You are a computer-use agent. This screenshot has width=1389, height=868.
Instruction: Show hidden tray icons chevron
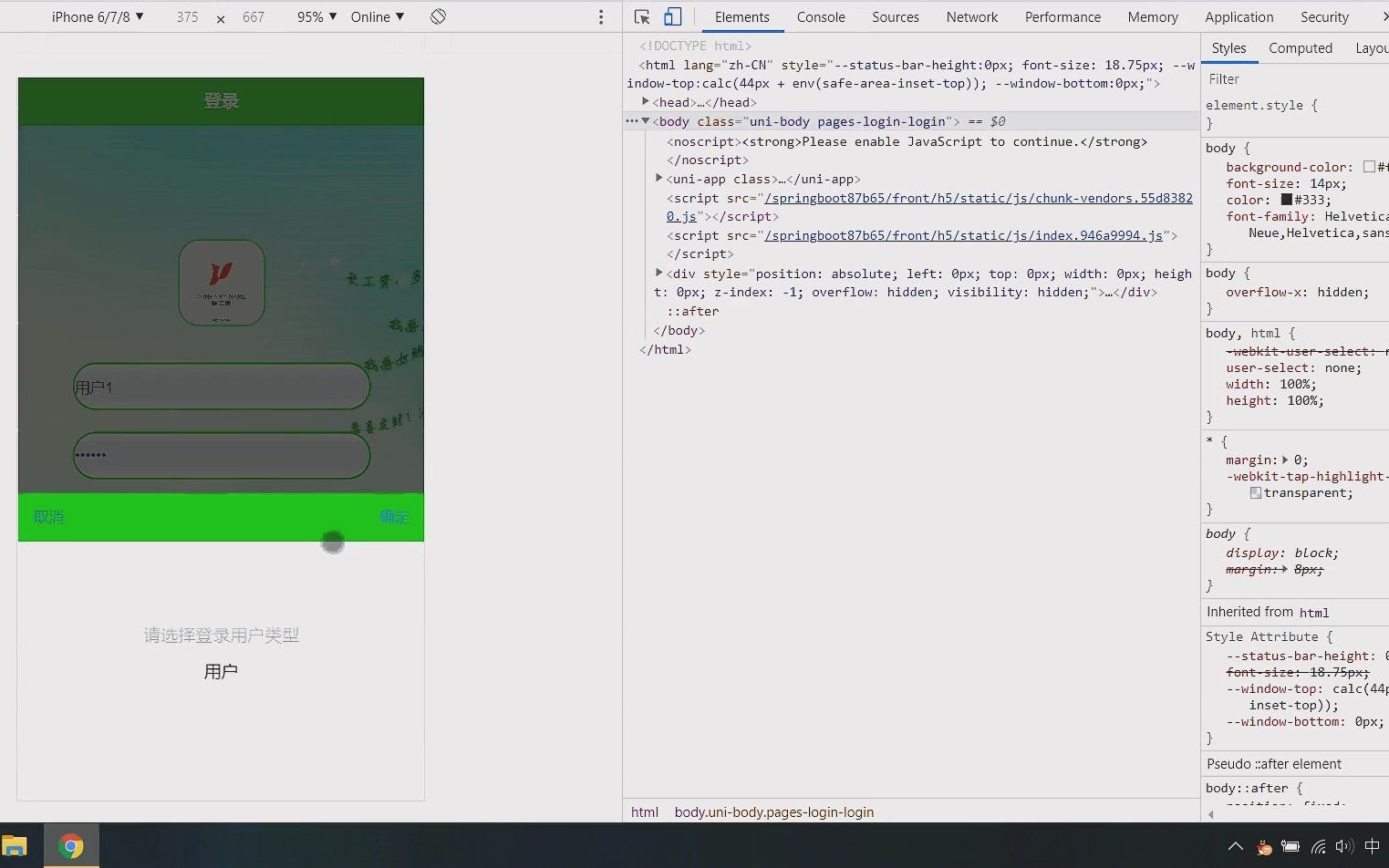click(x=1235, y=847)
